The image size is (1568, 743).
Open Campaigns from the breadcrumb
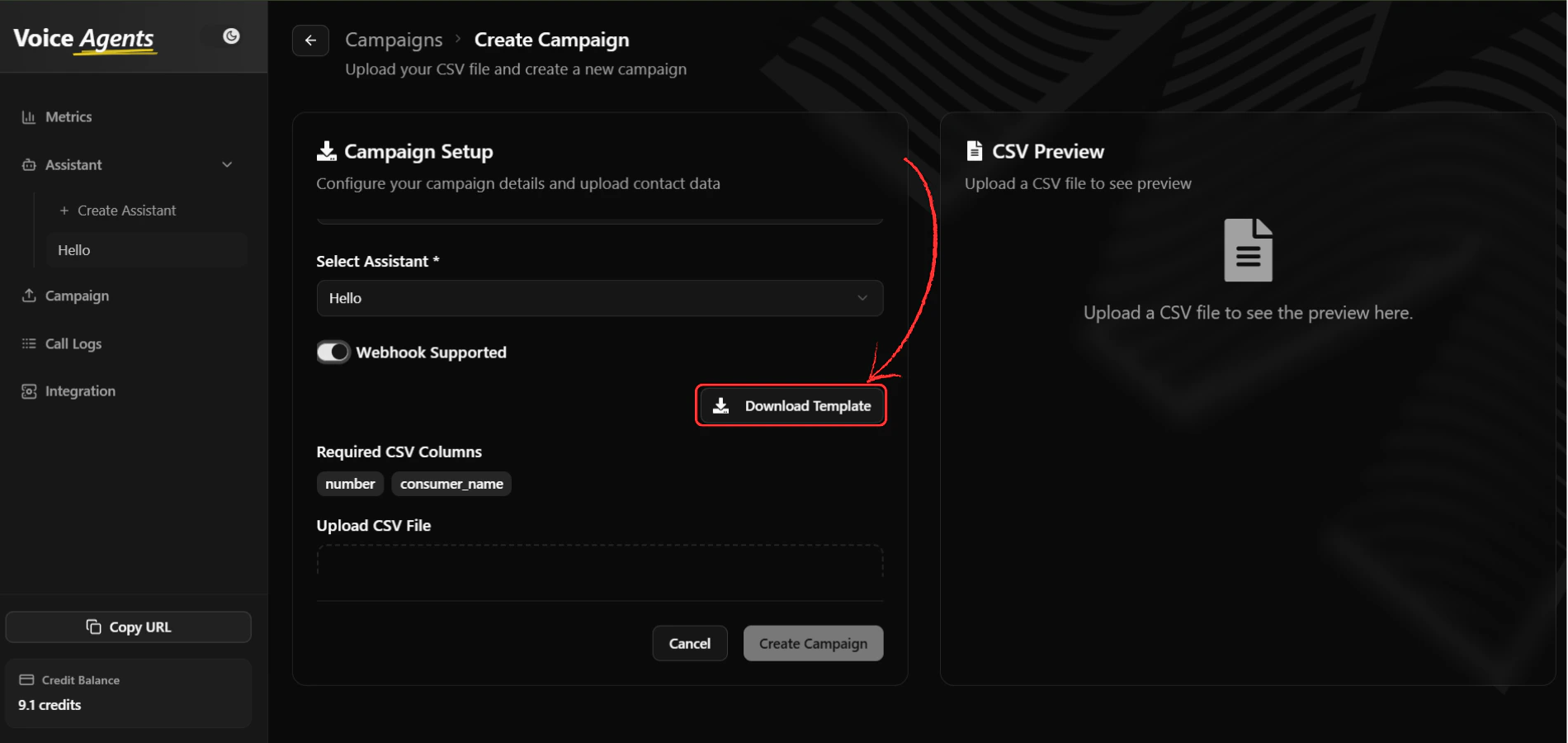point(394,39)
